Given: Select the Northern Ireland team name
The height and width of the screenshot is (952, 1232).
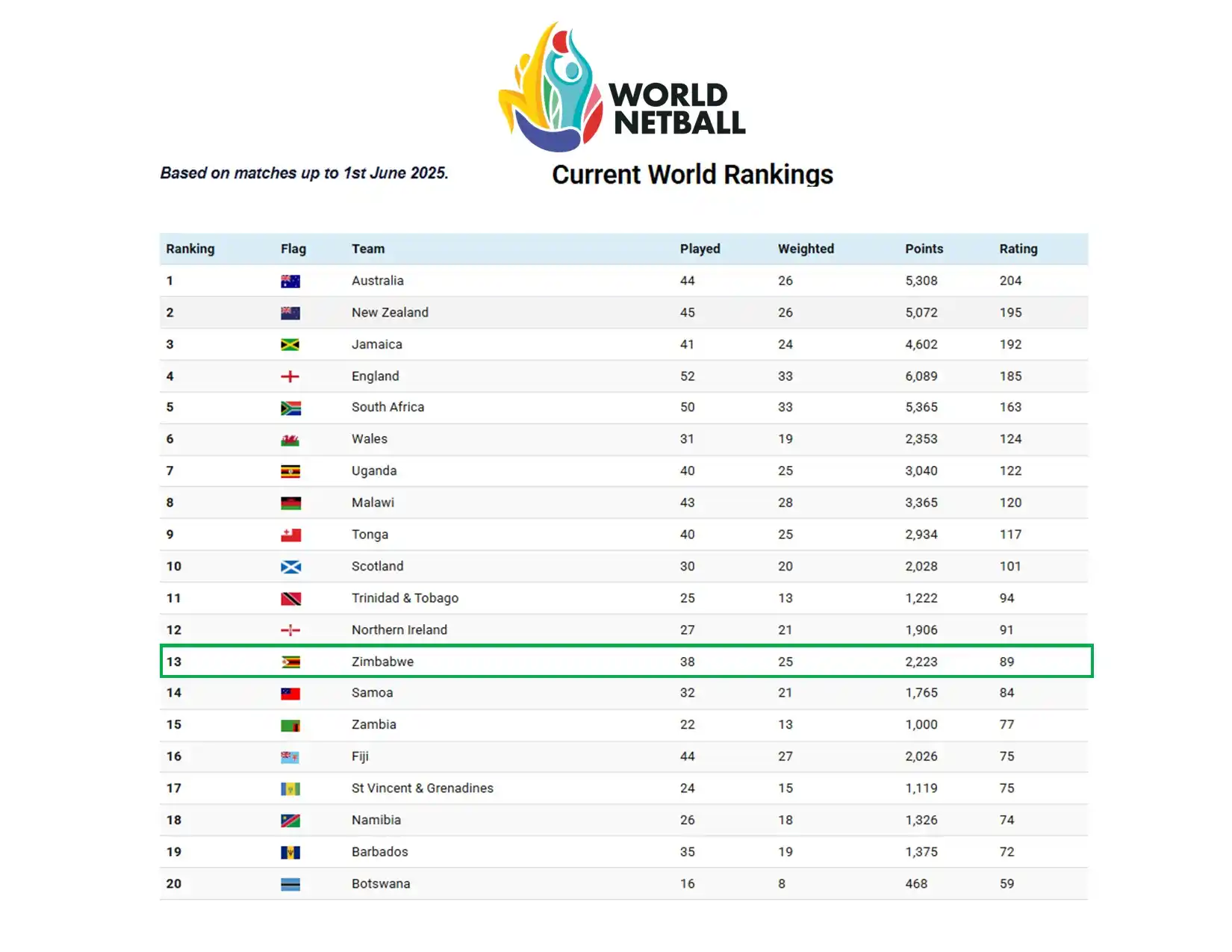Looking at the screenshot, I should [x=399, y=630].
